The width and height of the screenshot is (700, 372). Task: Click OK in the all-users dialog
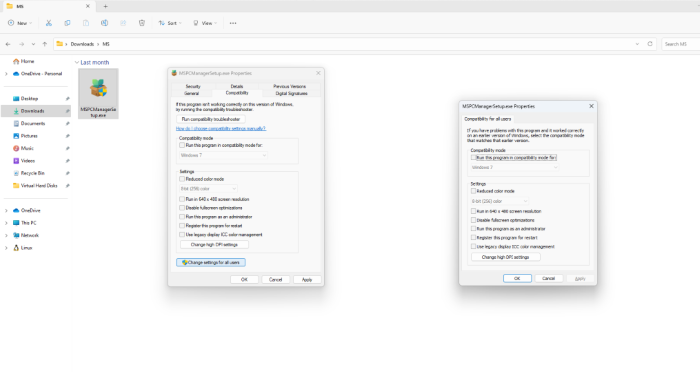coord(517,279)
